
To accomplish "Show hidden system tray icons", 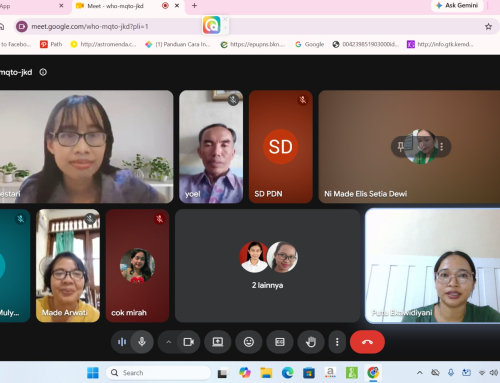I will 420,373.
